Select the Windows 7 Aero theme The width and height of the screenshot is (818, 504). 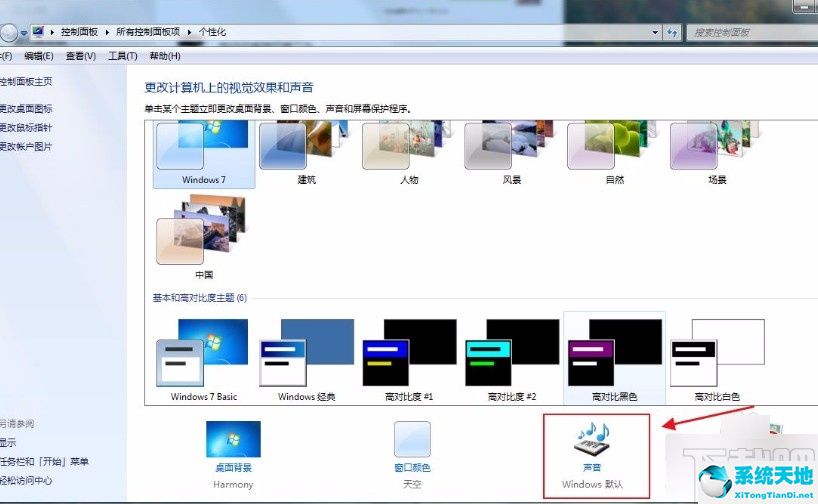coord(204,154)
